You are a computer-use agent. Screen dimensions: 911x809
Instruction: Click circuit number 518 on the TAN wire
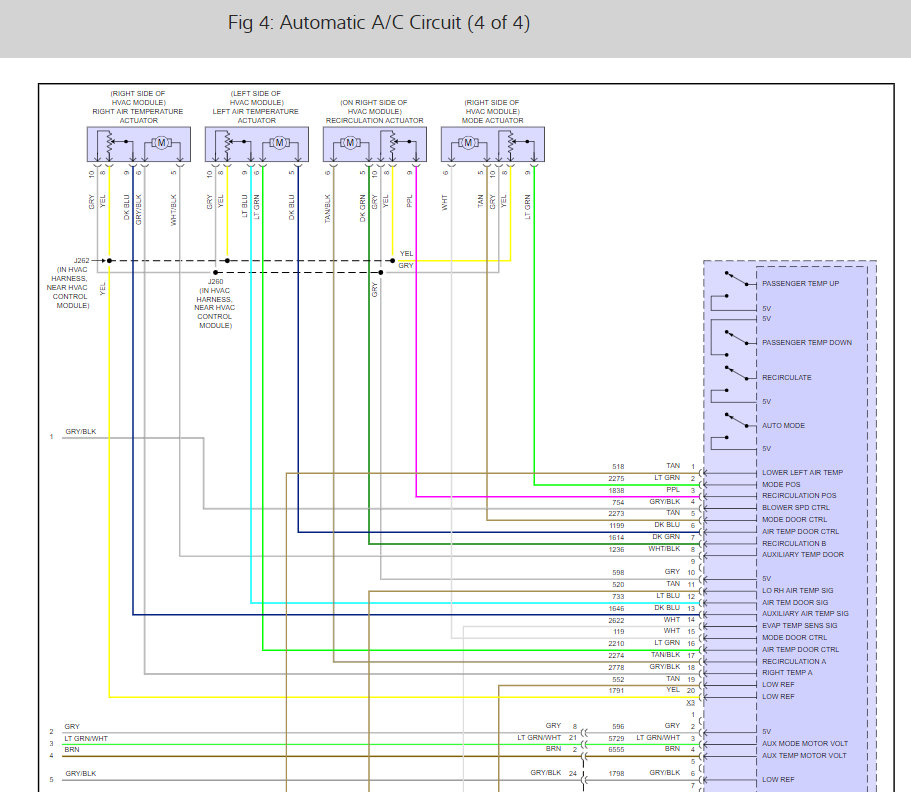pos(618,467)
